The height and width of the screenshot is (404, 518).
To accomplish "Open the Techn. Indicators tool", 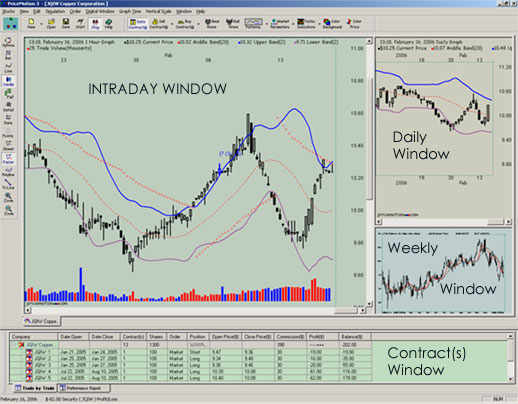I will tap(306, 24).
